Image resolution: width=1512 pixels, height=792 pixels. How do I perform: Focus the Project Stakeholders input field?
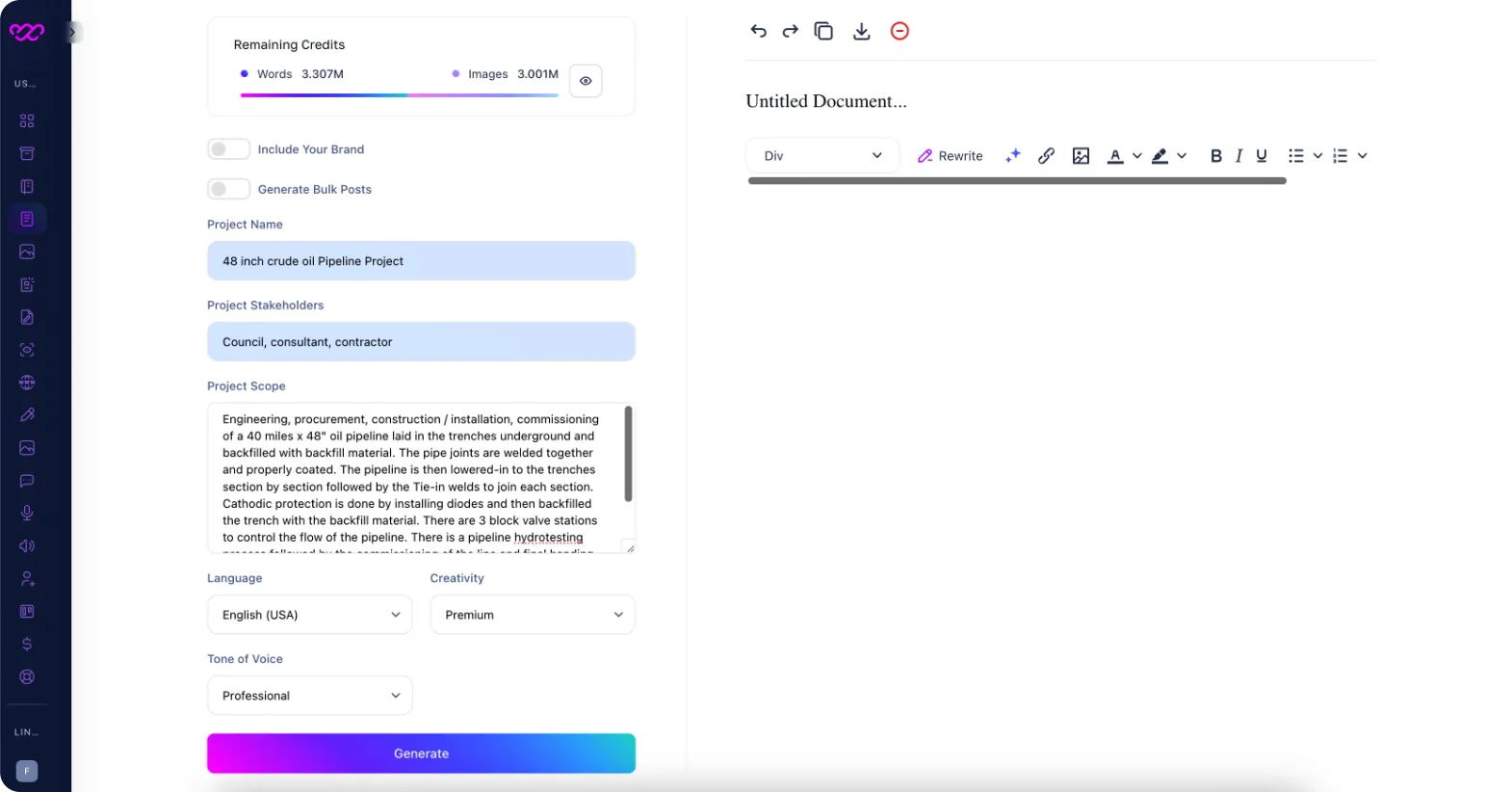[x=421, y=342]
